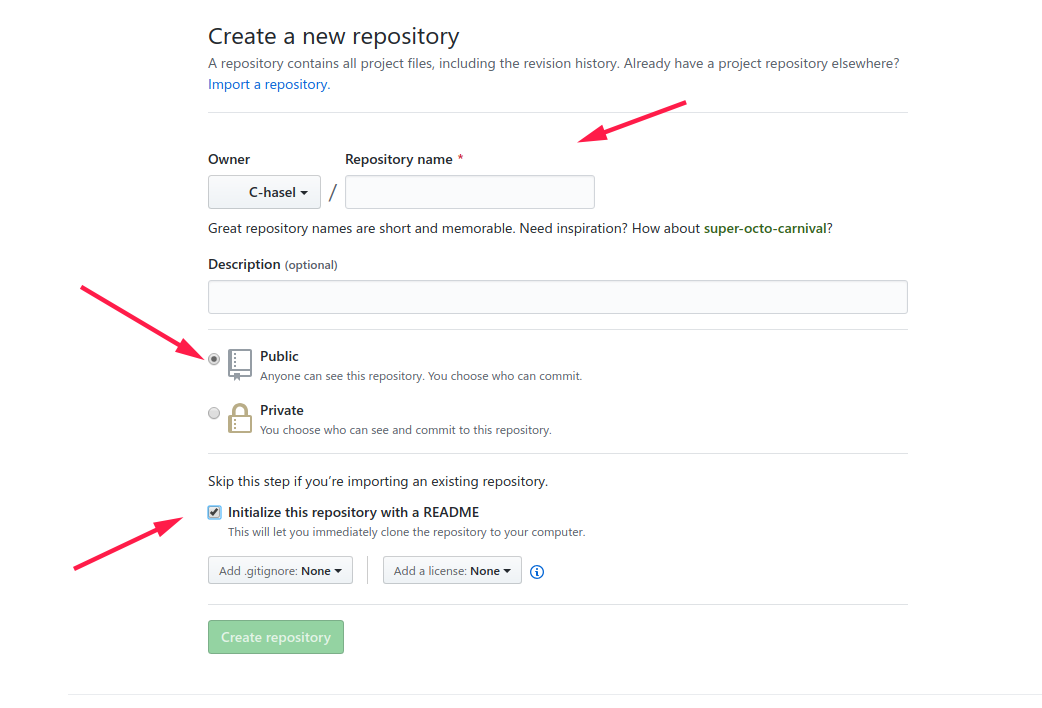Click the Public repository book icon
The height and width of the screenshot is (708, 1042).
click(x=240, y=364)
